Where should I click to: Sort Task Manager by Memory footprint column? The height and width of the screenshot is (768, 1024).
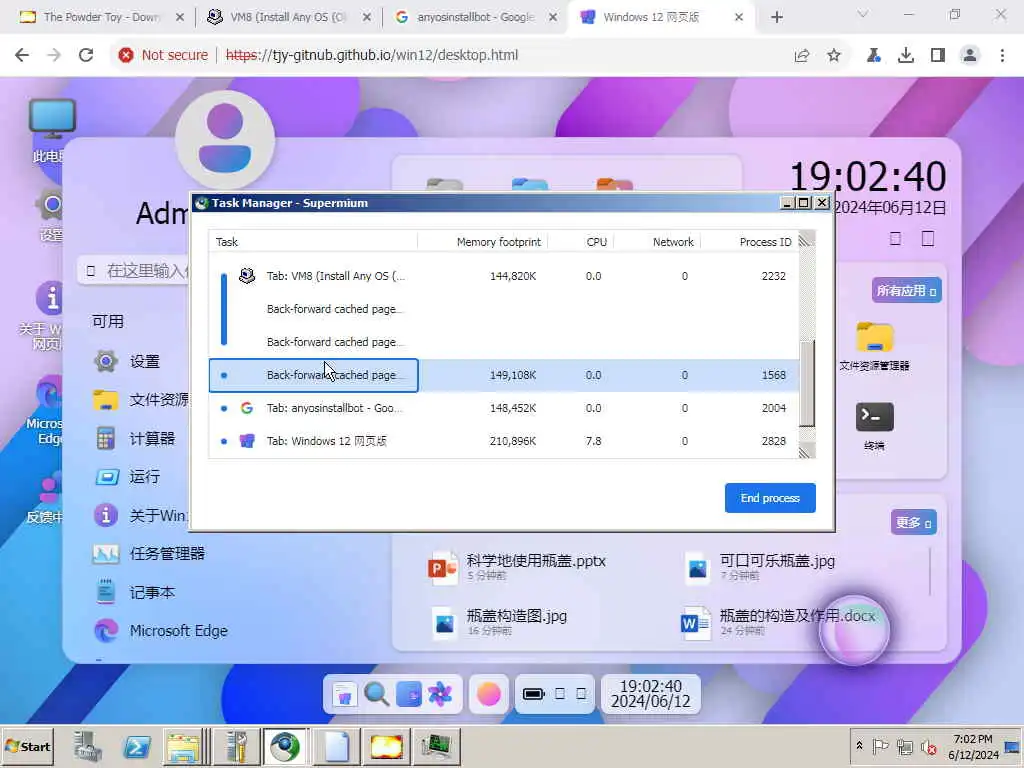coord(498,242)
